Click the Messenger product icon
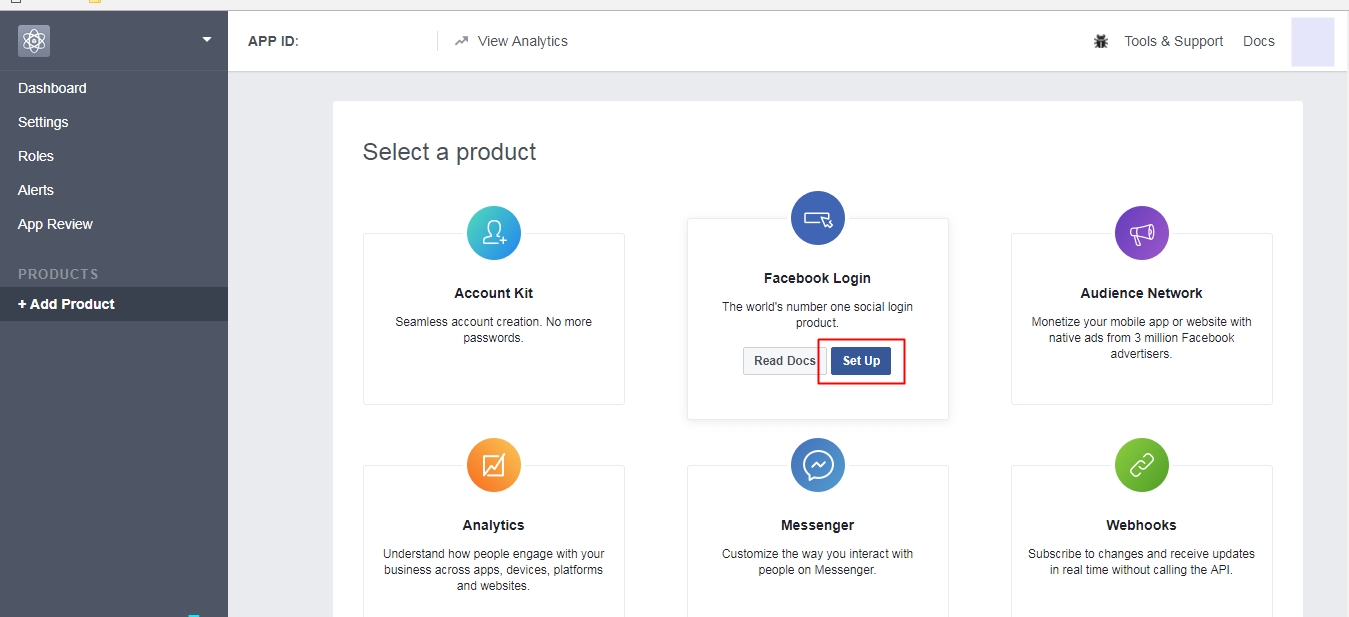Image resolution: width=1349 pixels, height=617 pixels. point(818,465)
